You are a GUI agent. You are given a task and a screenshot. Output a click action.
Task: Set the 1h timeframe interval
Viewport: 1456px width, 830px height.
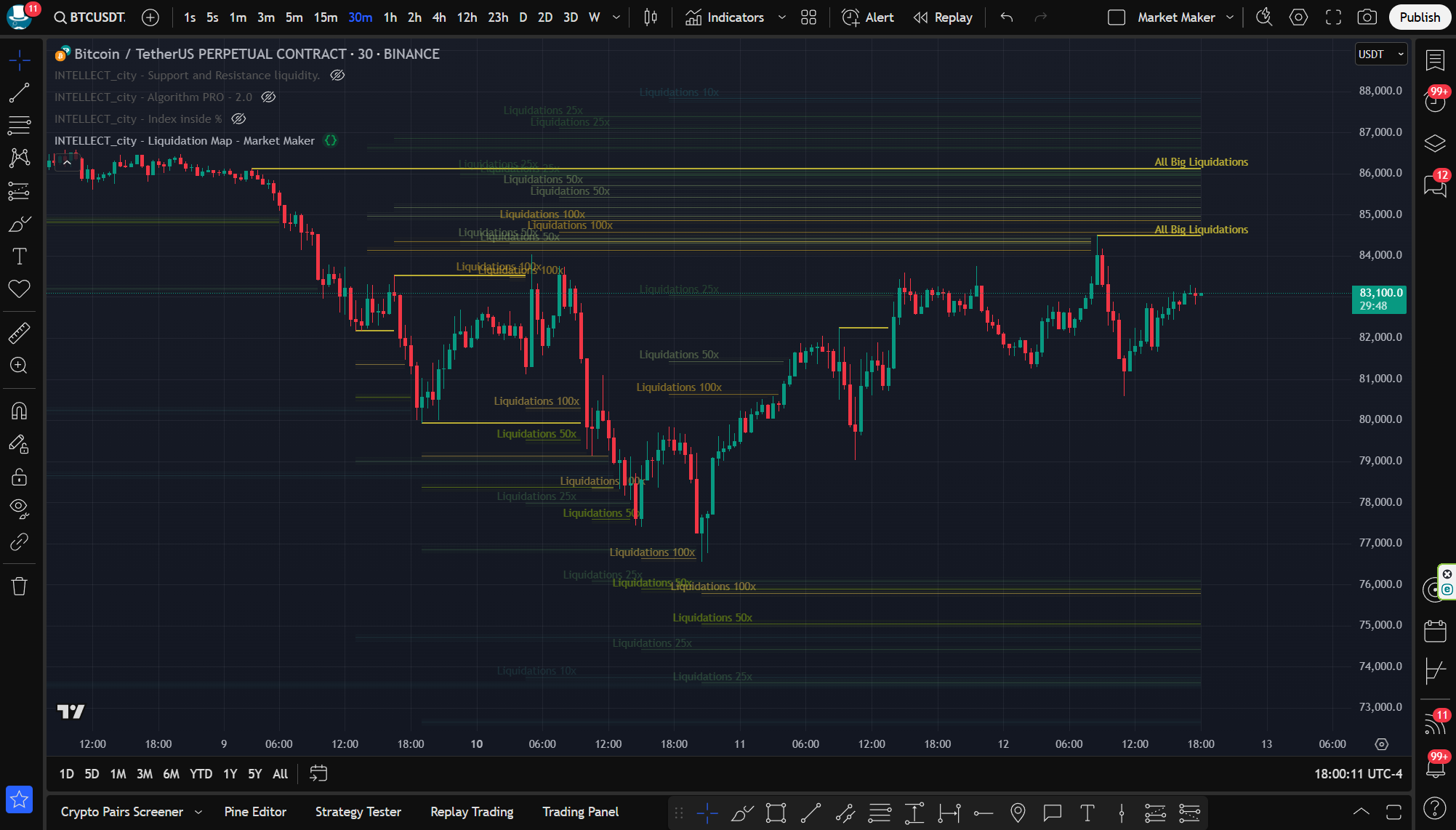390,17
